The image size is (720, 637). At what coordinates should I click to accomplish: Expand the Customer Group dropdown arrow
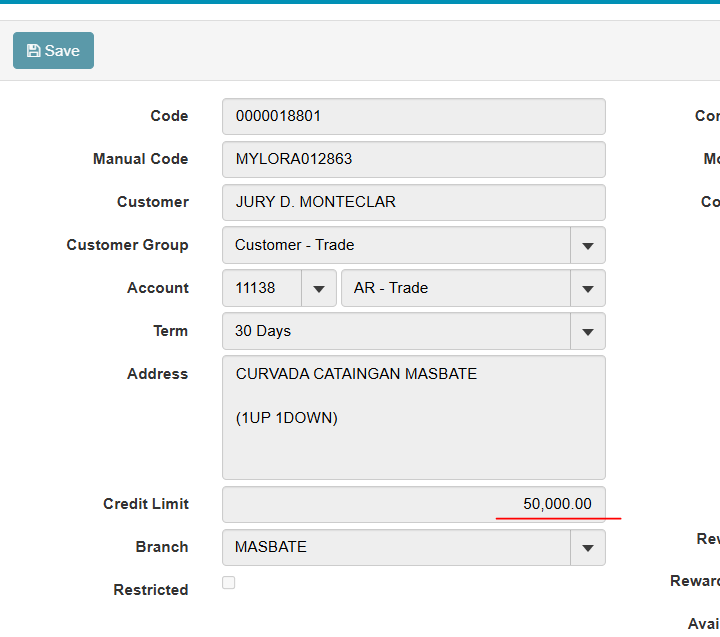pos(587,245)
